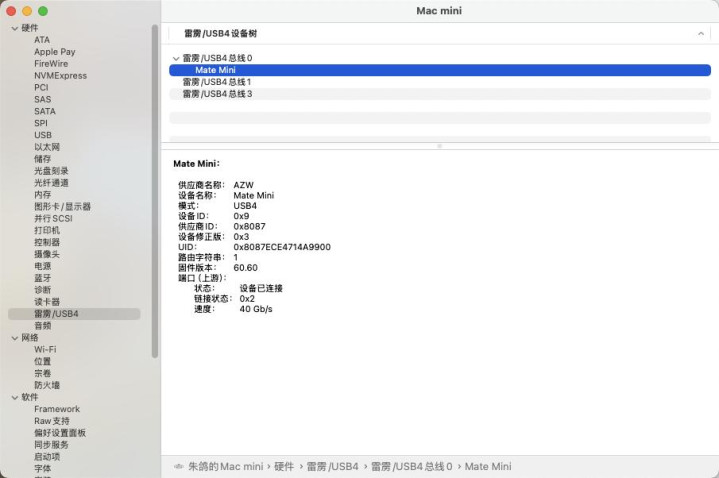Viewport: 719px width, 478px height.
Task: Click the pane splitter handle dot
Action: click(x=439, y=146)
